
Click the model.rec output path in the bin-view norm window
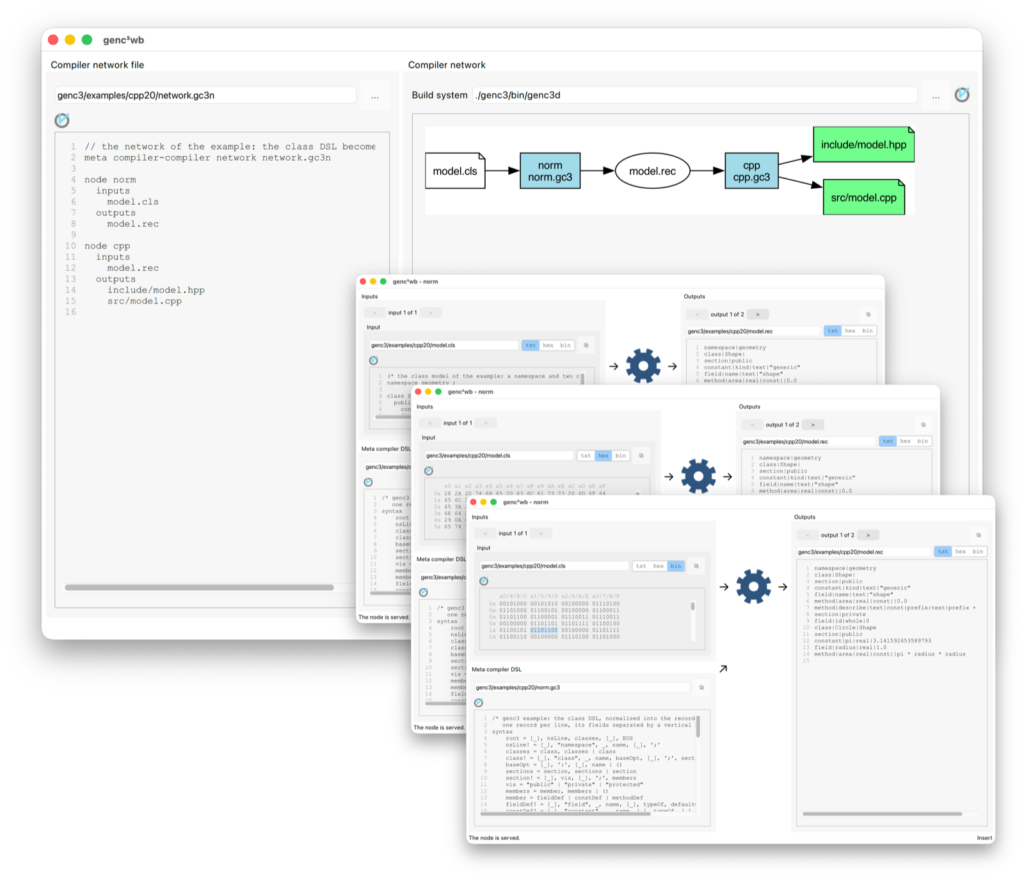coord(864,552)
